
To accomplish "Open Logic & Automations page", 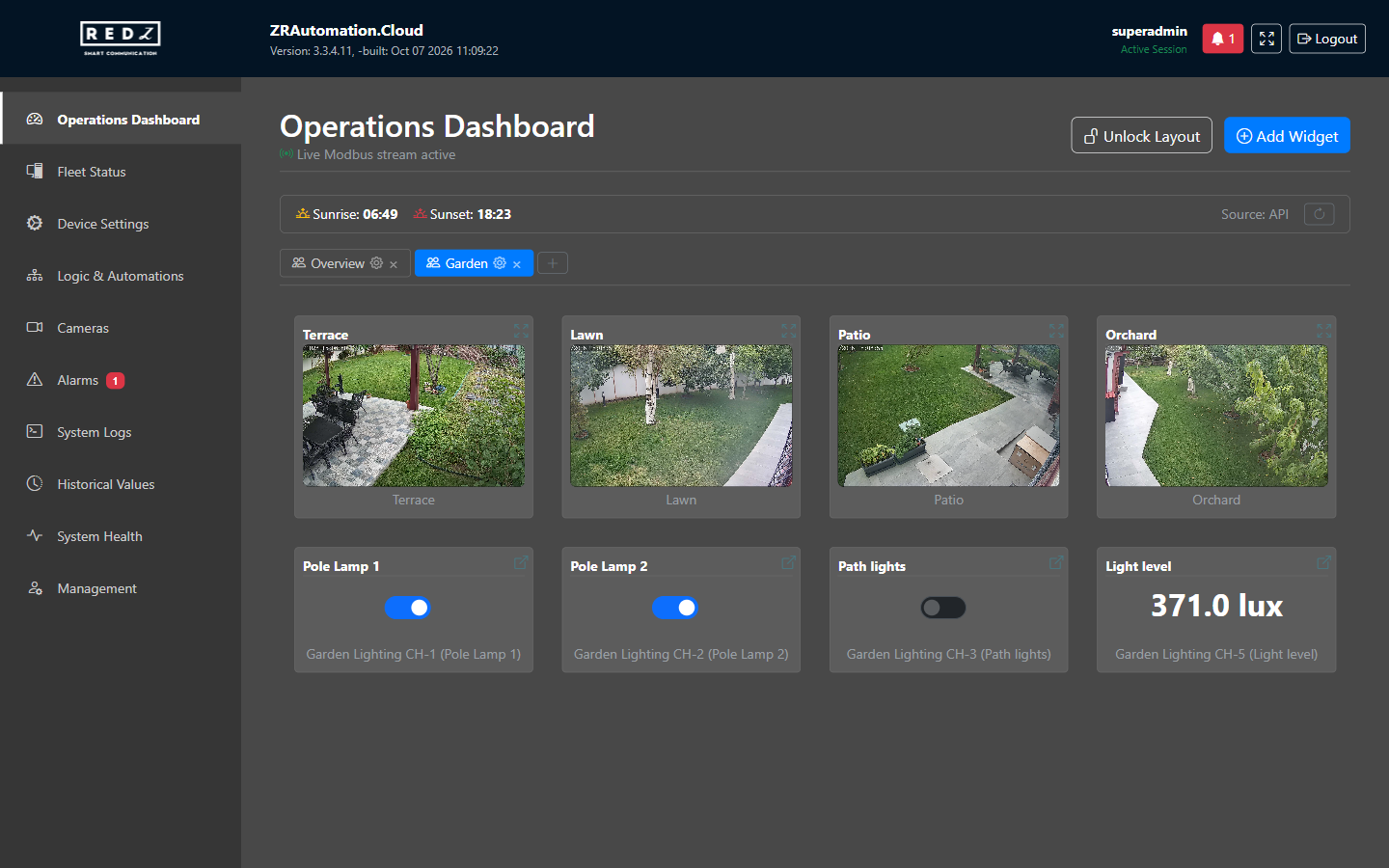I will point(121,276).
